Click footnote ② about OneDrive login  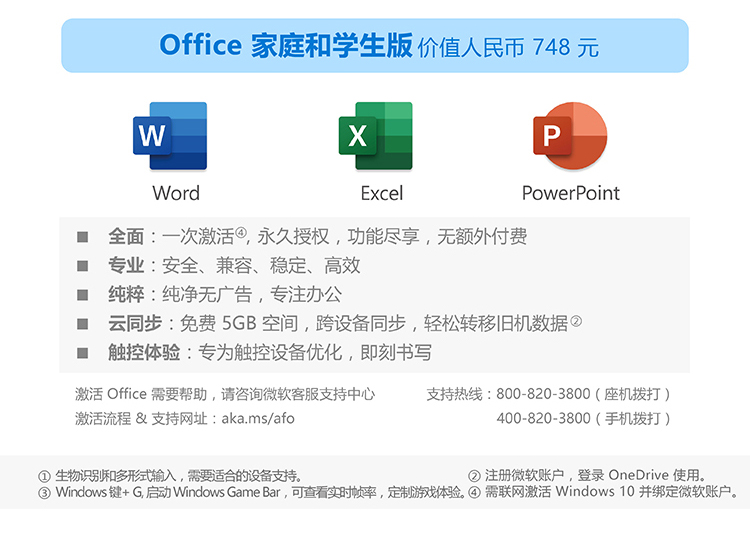[x=587, y=475]
